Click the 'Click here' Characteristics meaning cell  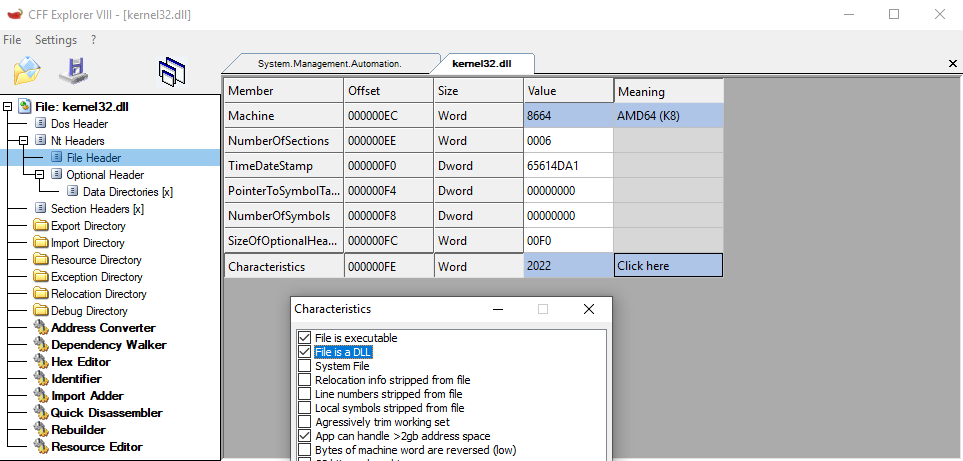point(668,266)
